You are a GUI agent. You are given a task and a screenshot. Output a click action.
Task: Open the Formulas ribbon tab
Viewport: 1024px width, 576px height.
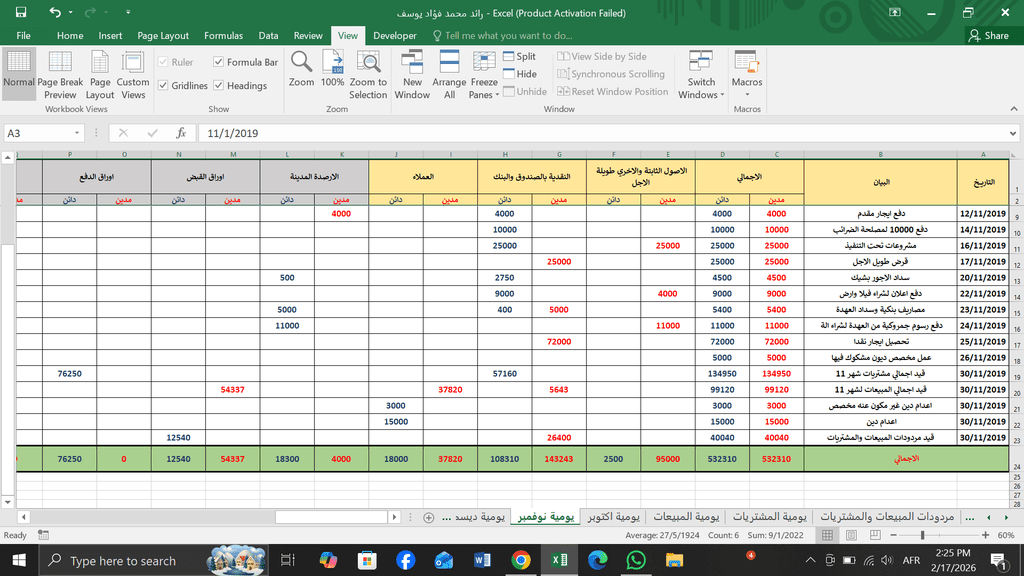223,35
